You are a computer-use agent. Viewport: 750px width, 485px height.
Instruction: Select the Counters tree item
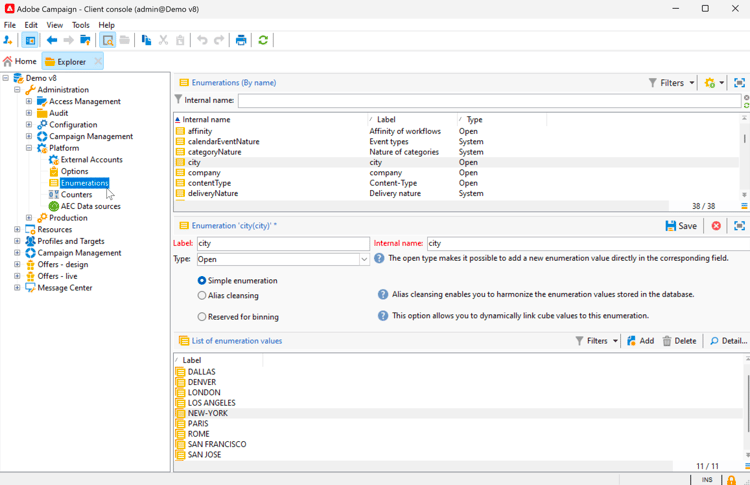point(76,195)
